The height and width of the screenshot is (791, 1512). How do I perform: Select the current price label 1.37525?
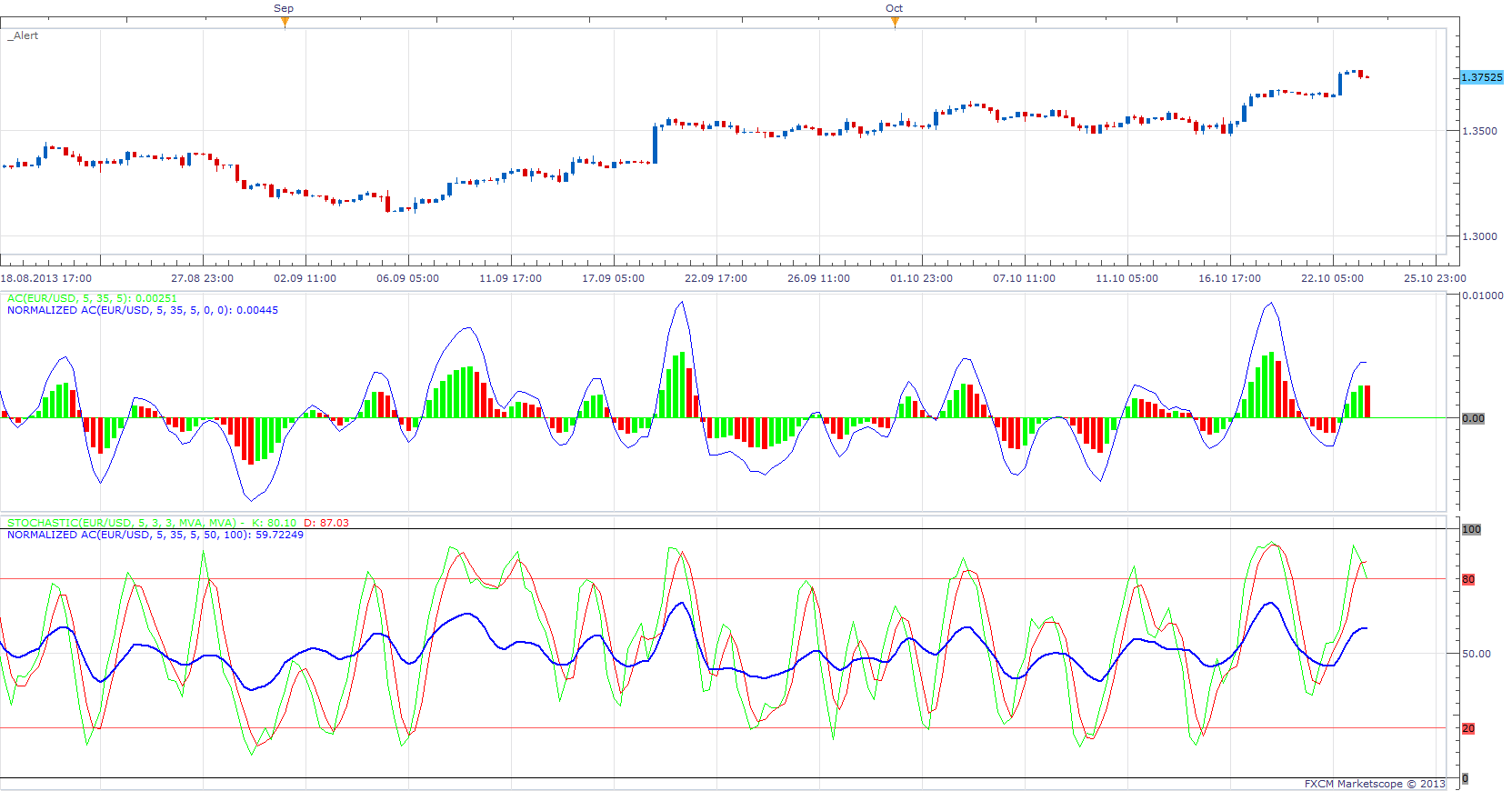1482,77
